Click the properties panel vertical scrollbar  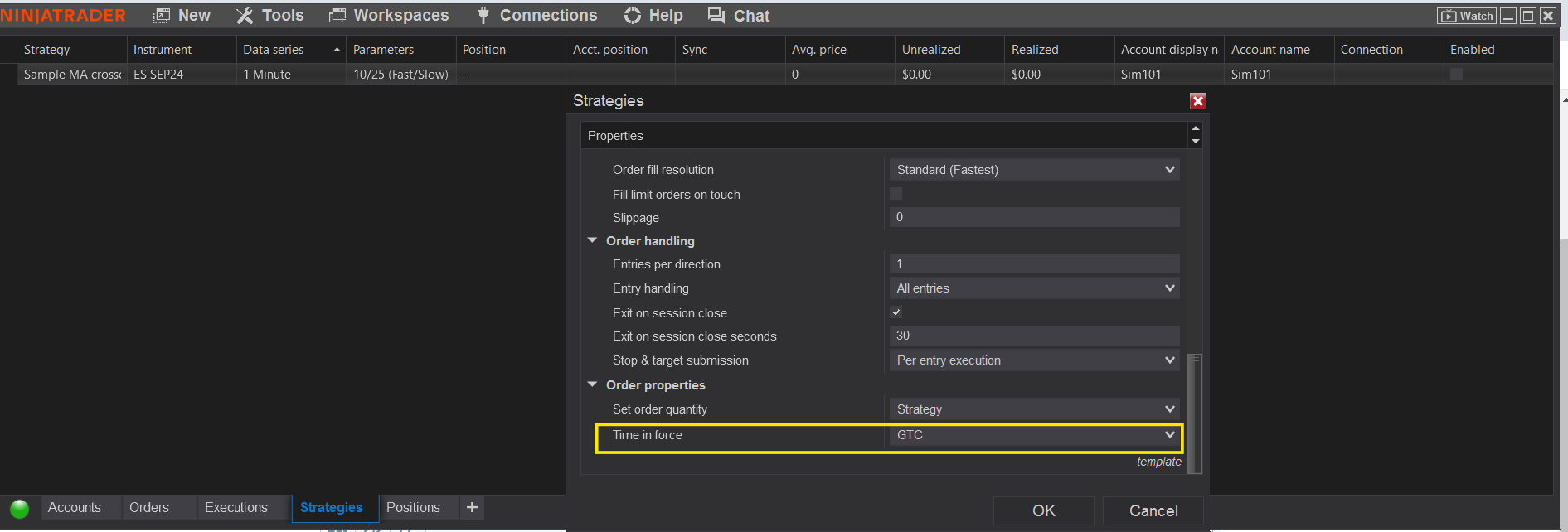1195,413
